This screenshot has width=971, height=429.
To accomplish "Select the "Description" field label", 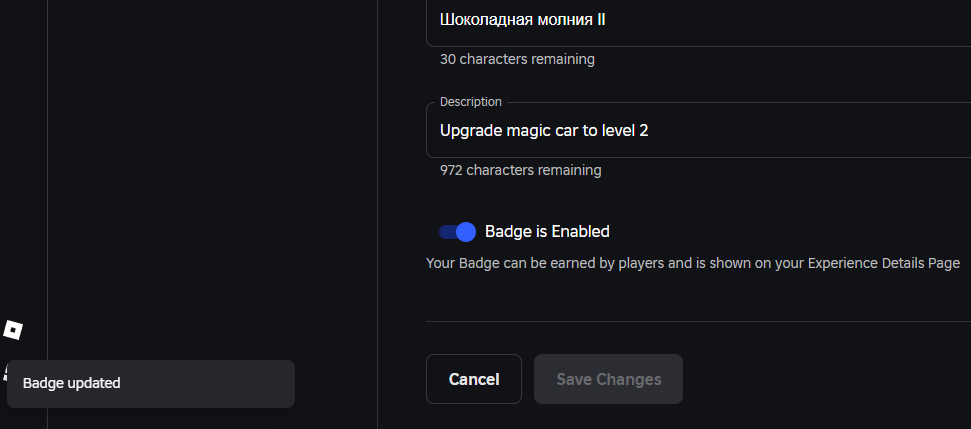I will [x=471, y=102].
